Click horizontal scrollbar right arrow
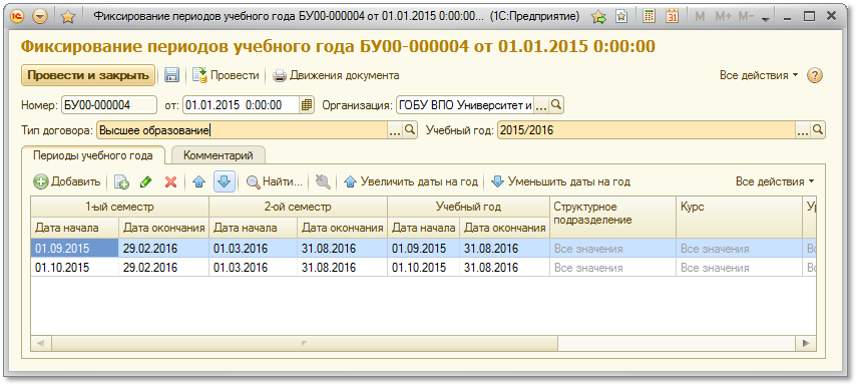 [805, 343]
